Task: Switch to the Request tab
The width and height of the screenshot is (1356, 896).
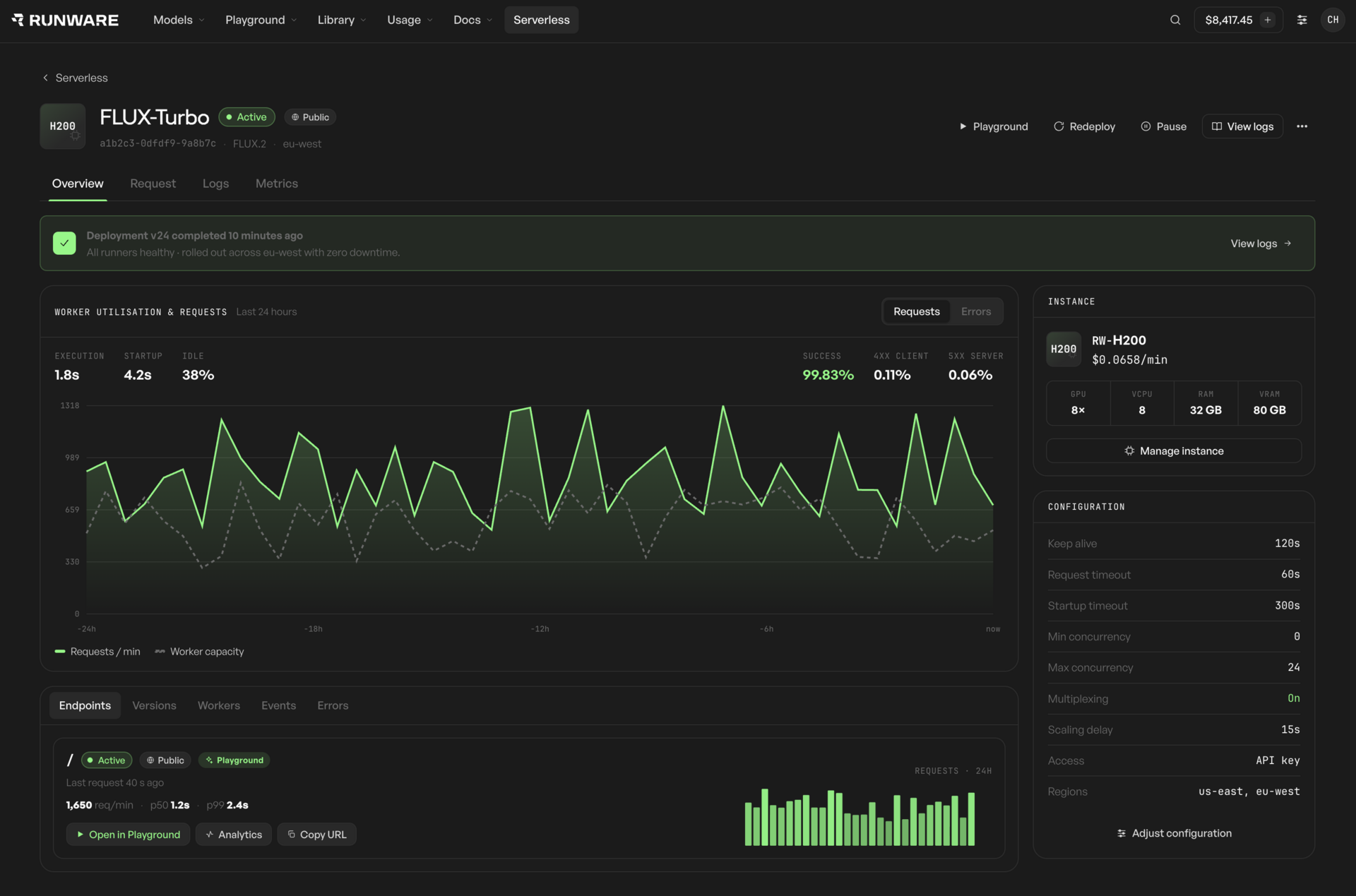Action: [x=153, y=184]
